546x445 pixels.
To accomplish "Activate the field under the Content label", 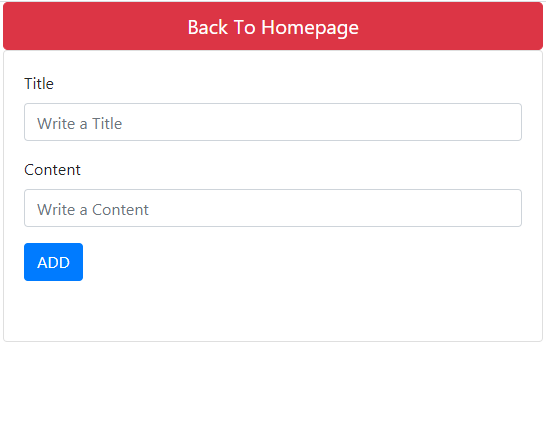I will 273,208.
